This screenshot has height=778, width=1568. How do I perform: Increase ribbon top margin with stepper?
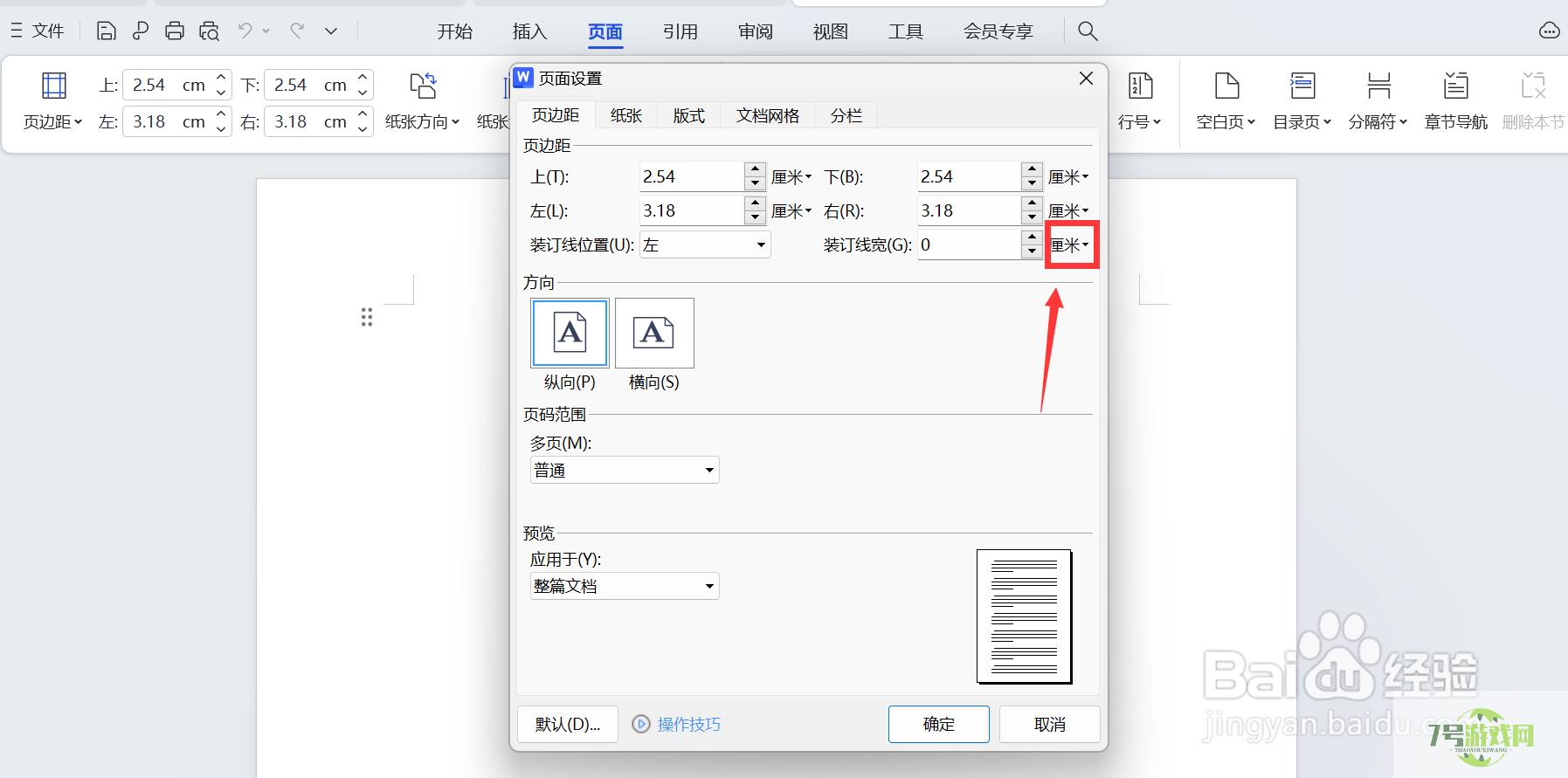[222, 78]
